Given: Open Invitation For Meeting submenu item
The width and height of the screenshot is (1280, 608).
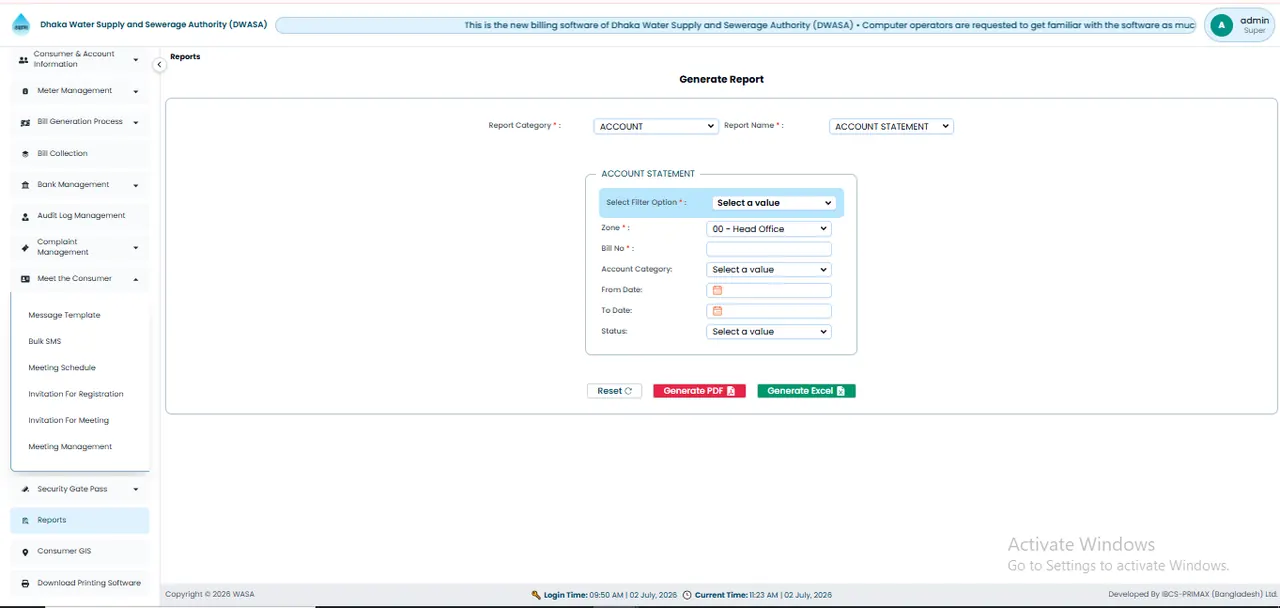Looking at the screenshot, I should coord(69,421).
